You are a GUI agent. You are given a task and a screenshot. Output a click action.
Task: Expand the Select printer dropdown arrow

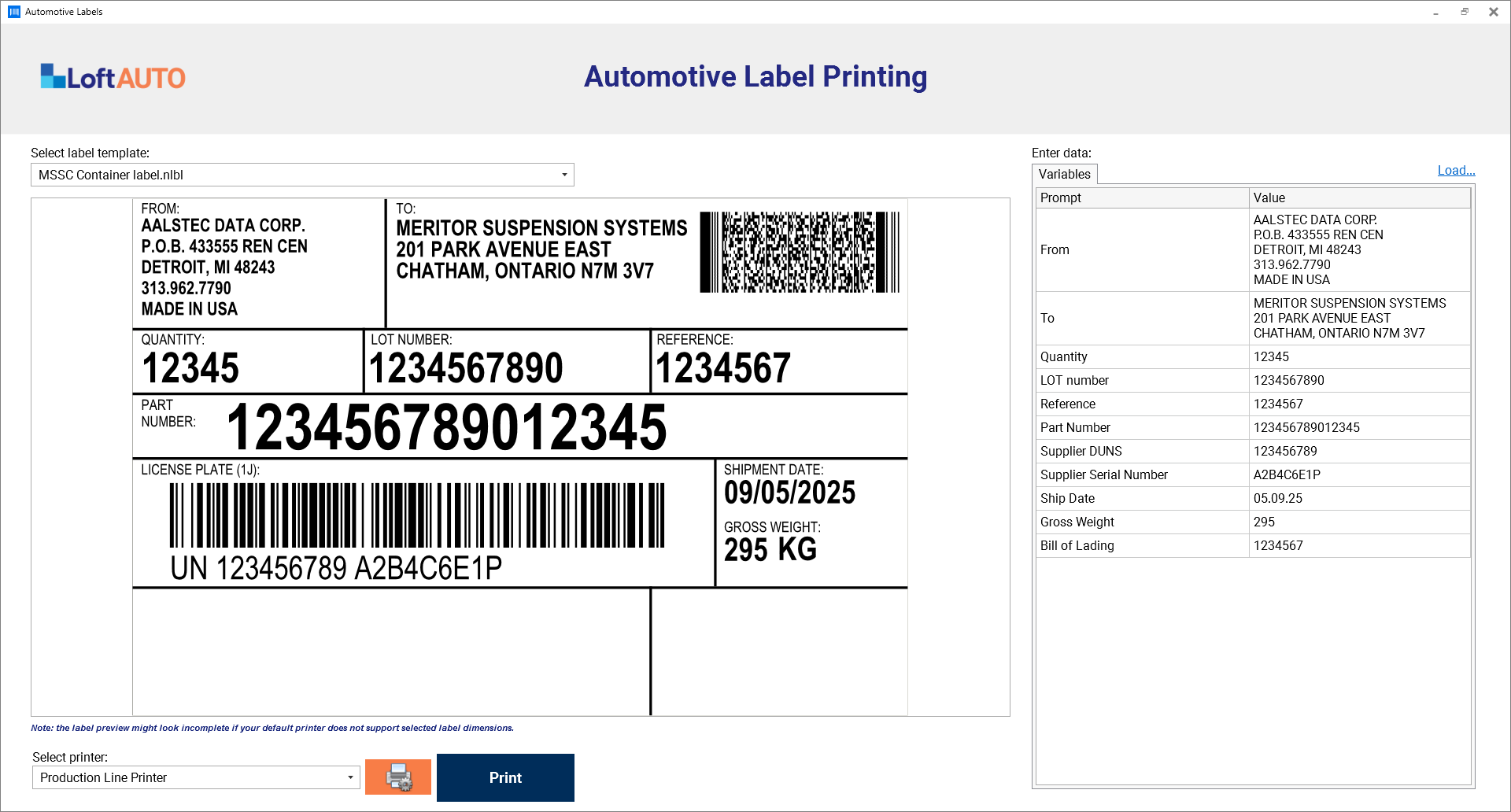pos(350,777)
